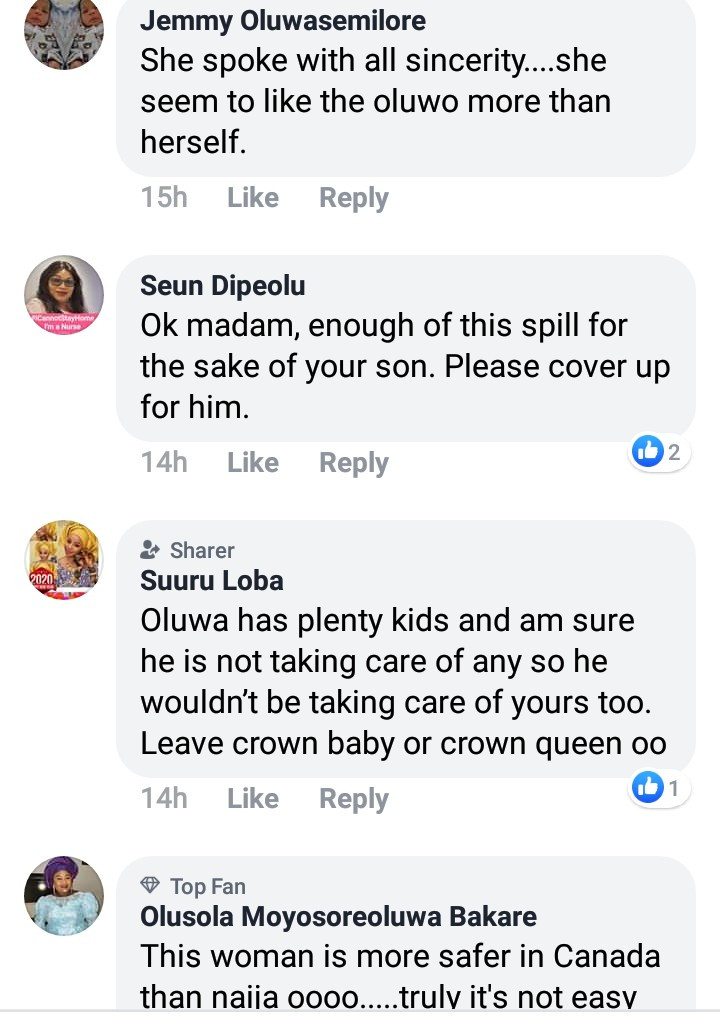
Task: Click the 14h timestamp under Seun Dipeolu's comment
Action: point(164,463)
